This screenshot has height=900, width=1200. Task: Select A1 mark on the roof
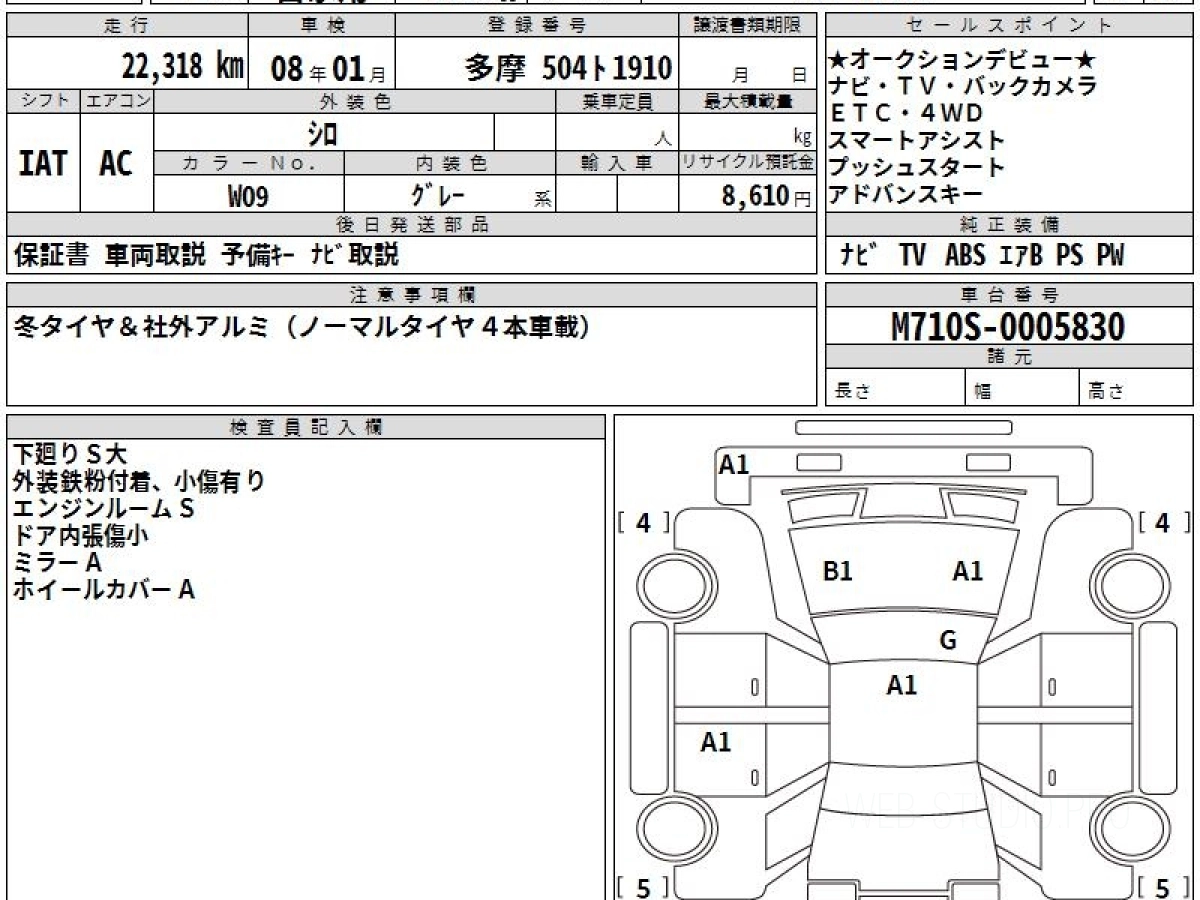click(x=901, y=685)
